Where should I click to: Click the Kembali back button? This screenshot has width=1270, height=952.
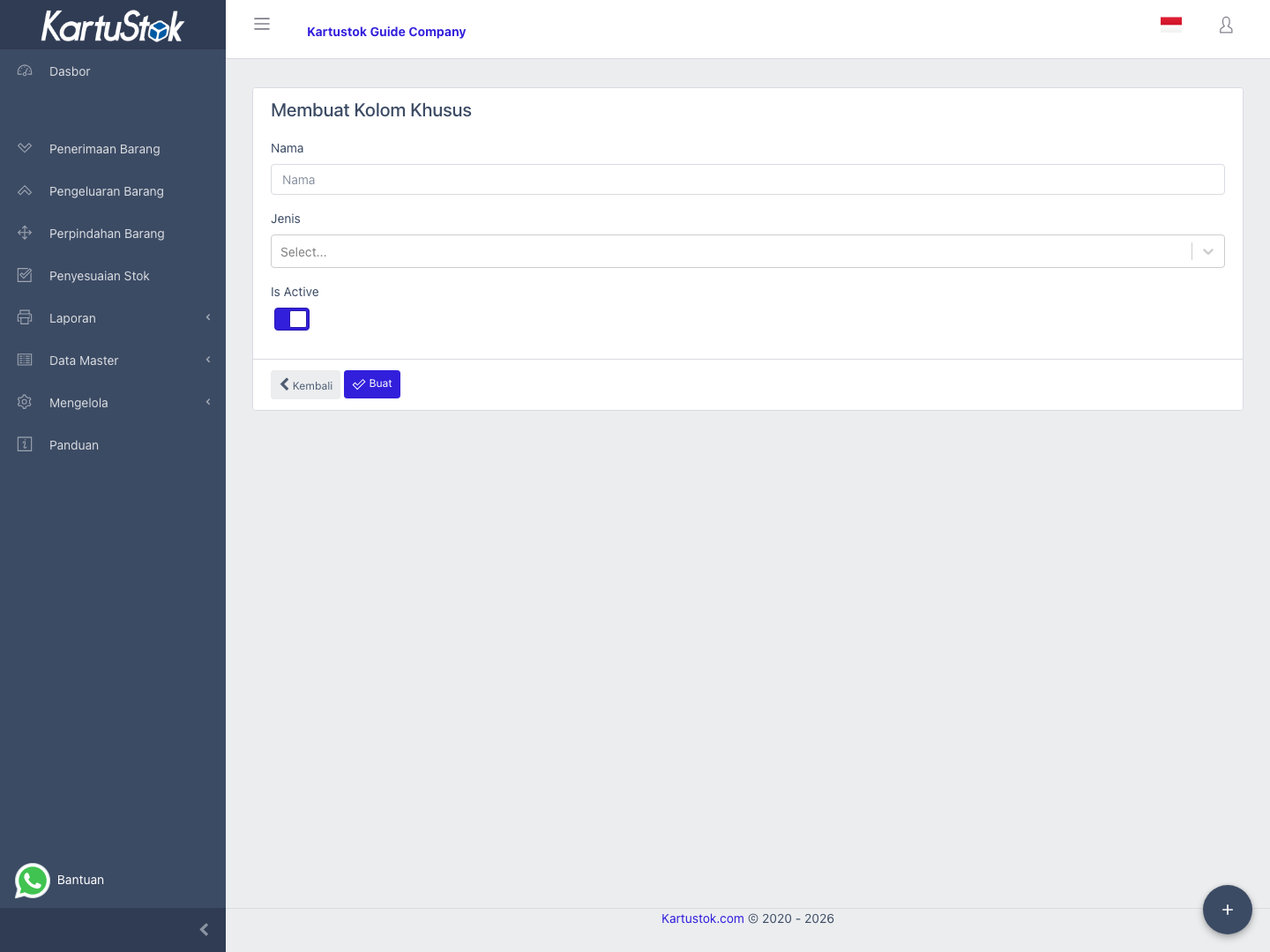pos(305,384)
